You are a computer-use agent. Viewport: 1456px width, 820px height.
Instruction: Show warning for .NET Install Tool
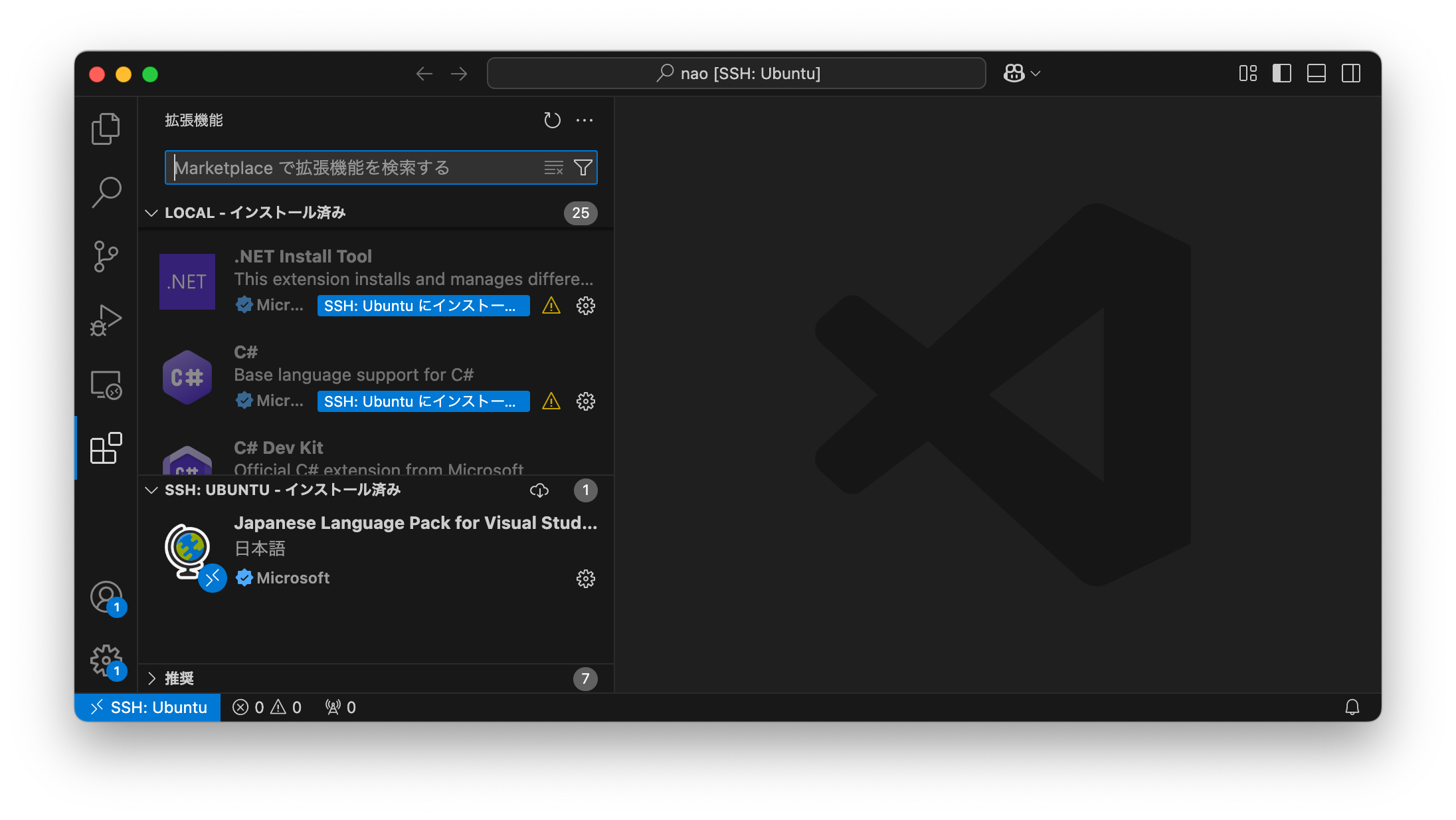(x=551, y=306)
